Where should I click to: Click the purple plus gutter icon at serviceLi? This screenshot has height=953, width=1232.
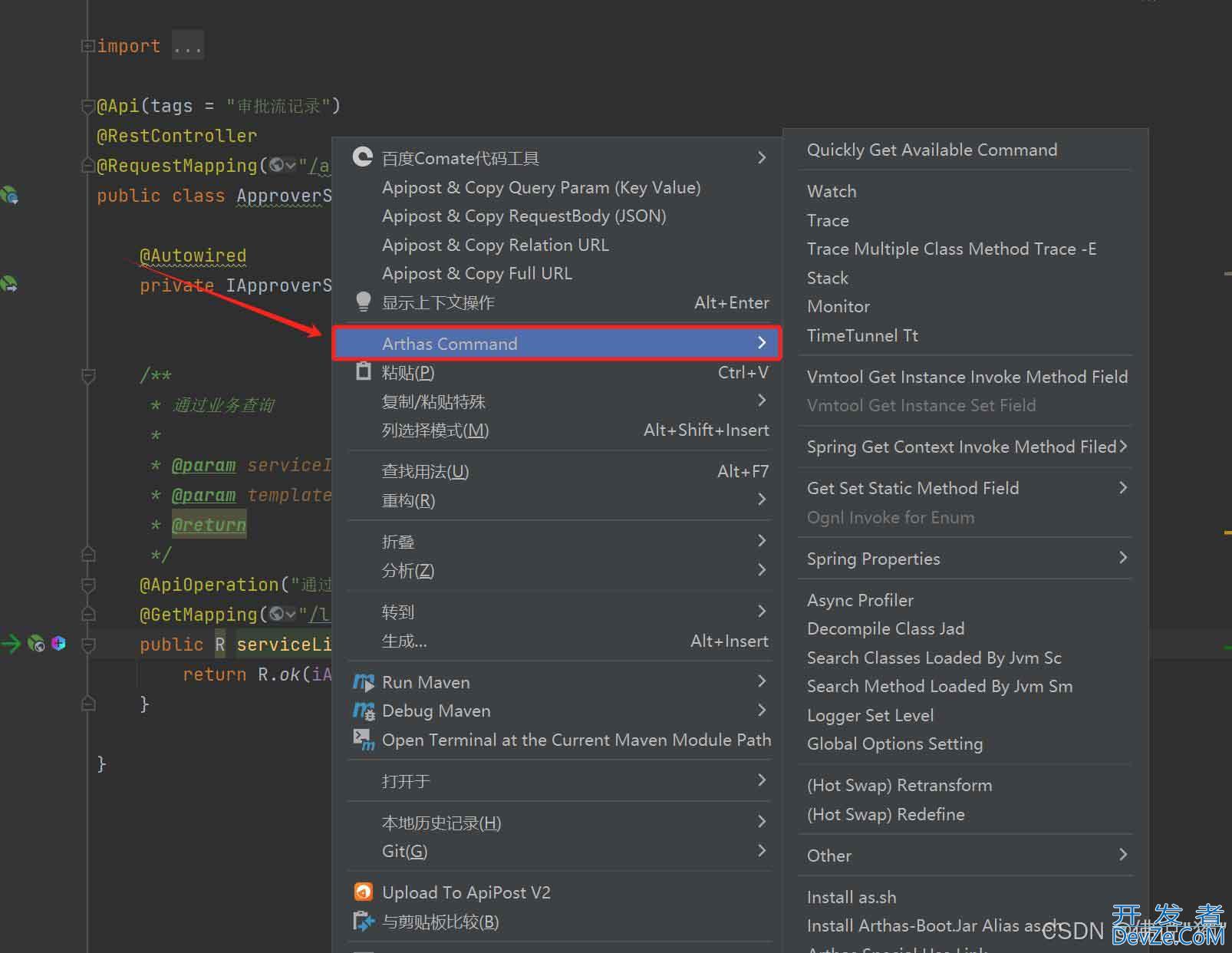[58, 643]
